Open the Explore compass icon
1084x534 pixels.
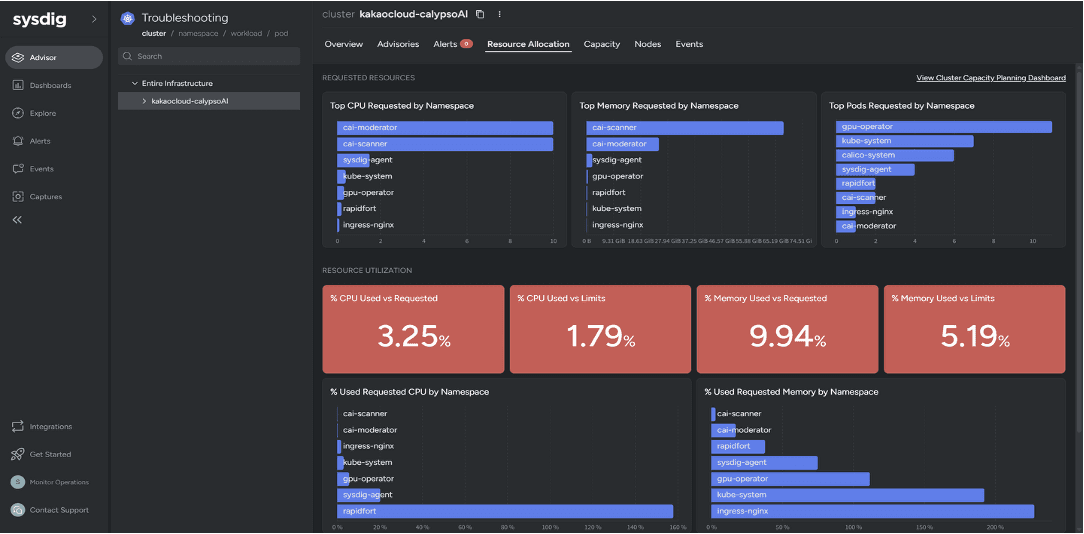18,113
